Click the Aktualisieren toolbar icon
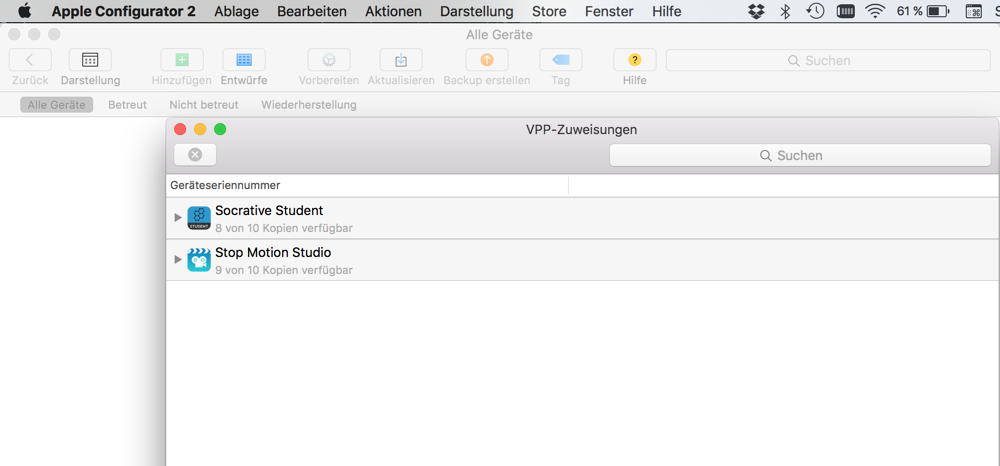The width and height of the screenshot is (1000, 466). tap(401, 60)
